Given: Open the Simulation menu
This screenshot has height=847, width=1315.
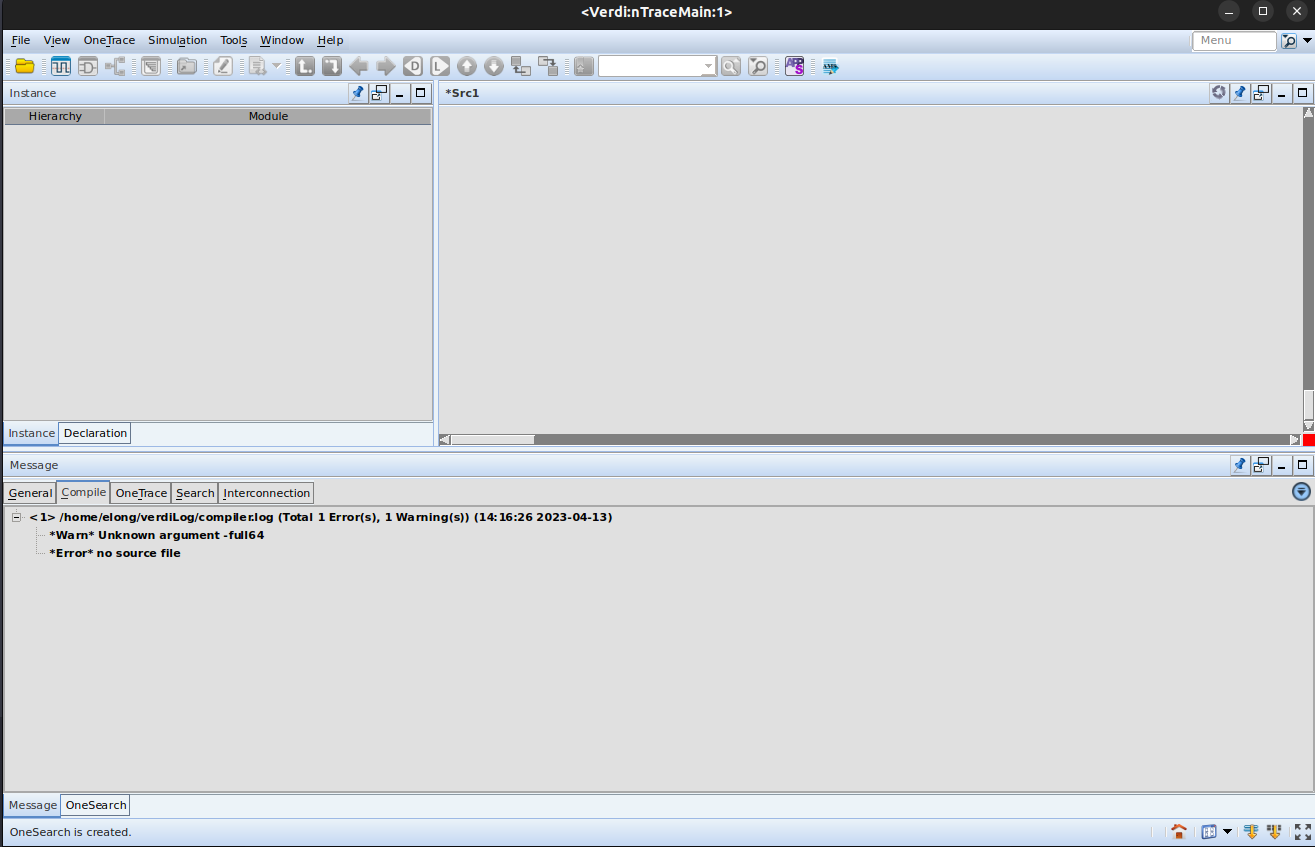Looking at the screenshot, I should (x=177, y=40).
